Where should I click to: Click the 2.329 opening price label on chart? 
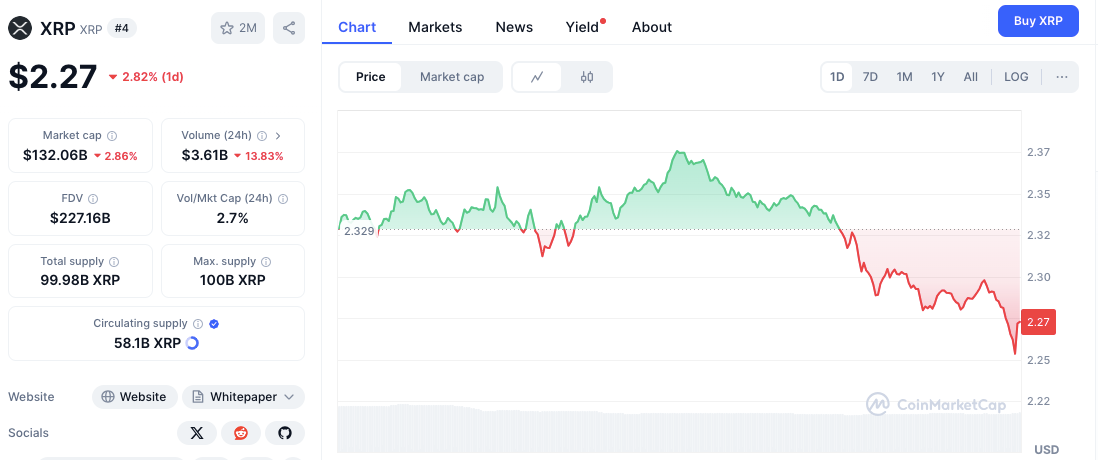click(x=359, y=230)
